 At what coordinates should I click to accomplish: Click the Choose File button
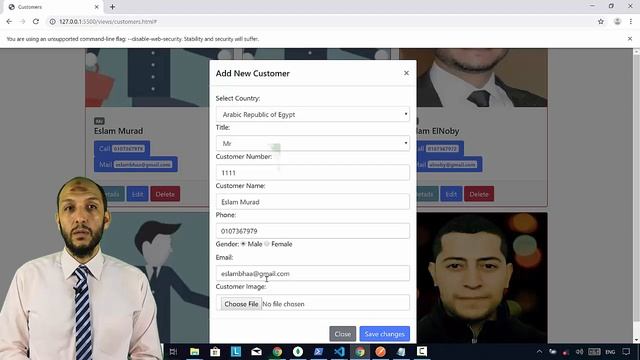click(241, 304)
